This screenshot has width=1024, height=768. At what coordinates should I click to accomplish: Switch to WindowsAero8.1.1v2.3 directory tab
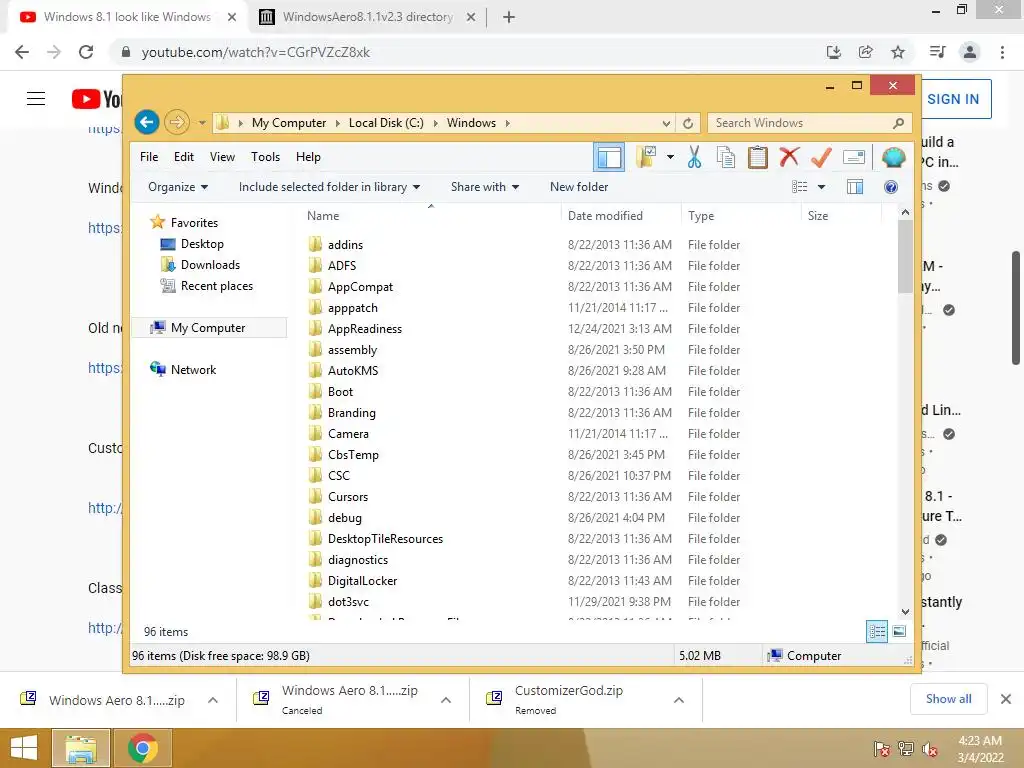click(368, 17)
